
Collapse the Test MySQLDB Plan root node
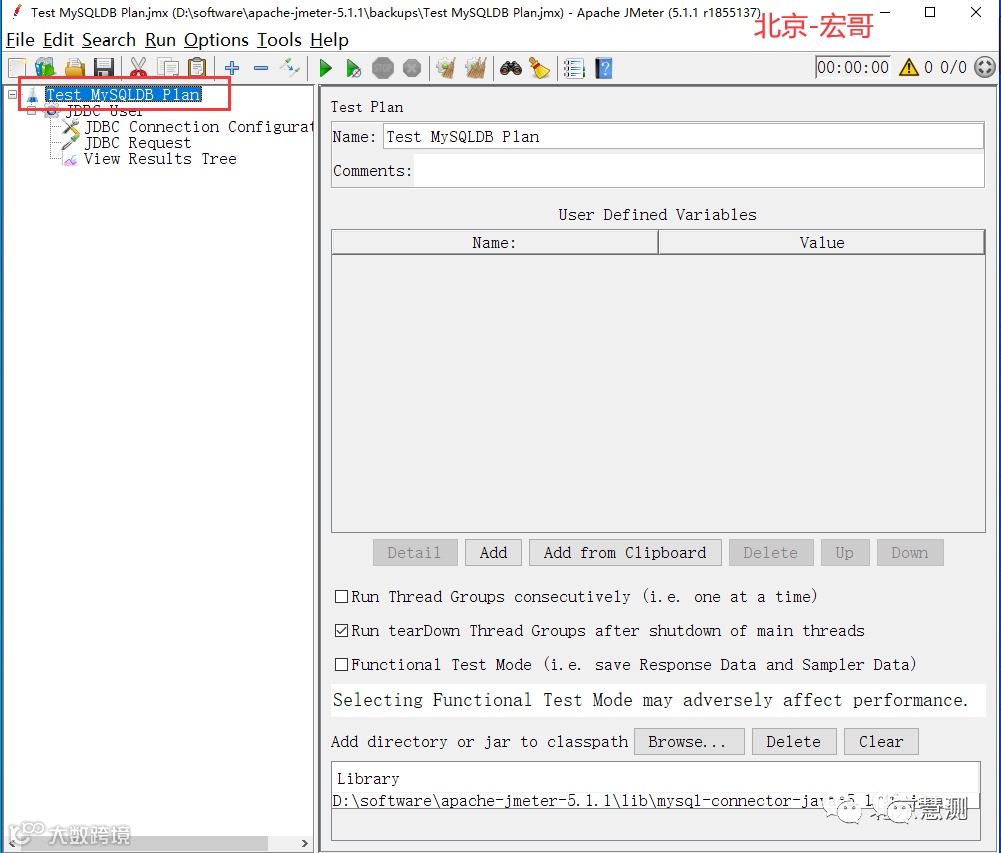(x=12, y=94)
